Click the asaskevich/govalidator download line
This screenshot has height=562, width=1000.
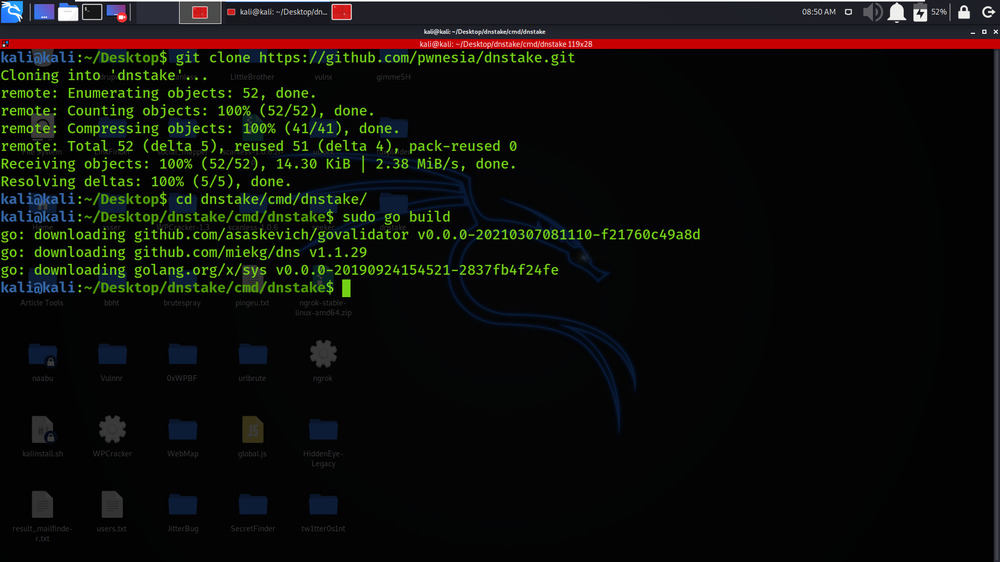(350, 235)
